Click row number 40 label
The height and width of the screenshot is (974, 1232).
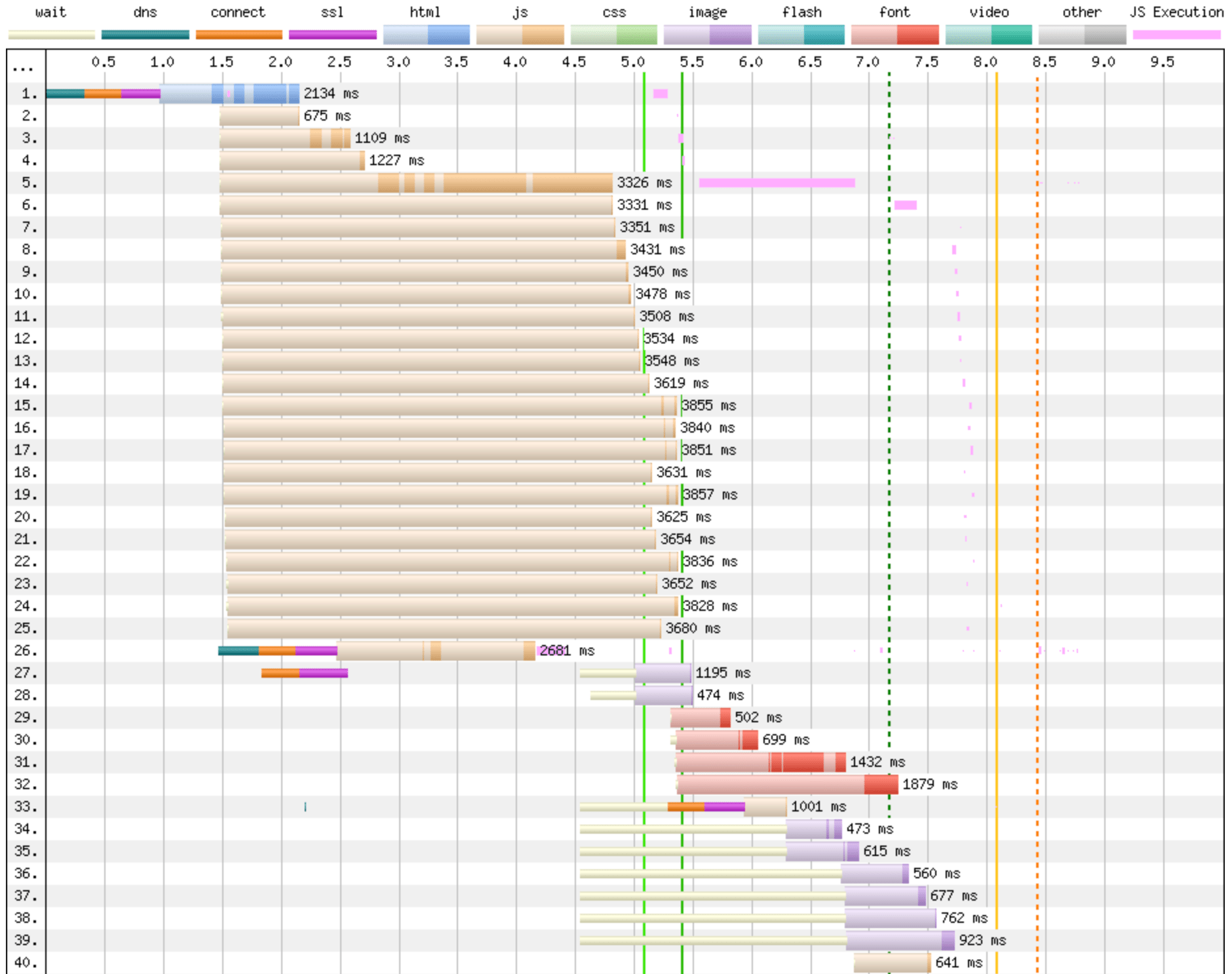25,963
